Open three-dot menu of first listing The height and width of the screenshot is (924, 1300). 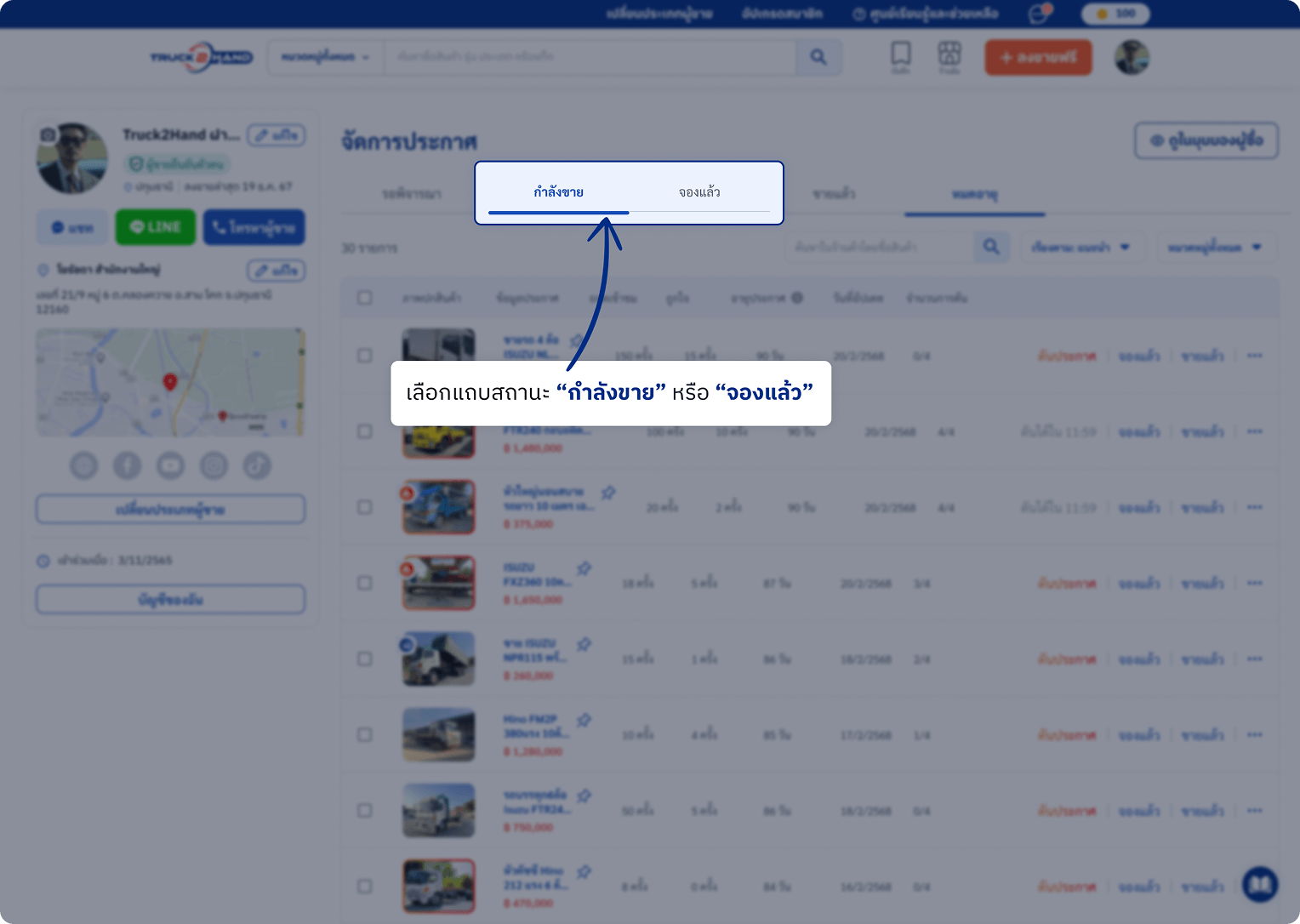1254,356
